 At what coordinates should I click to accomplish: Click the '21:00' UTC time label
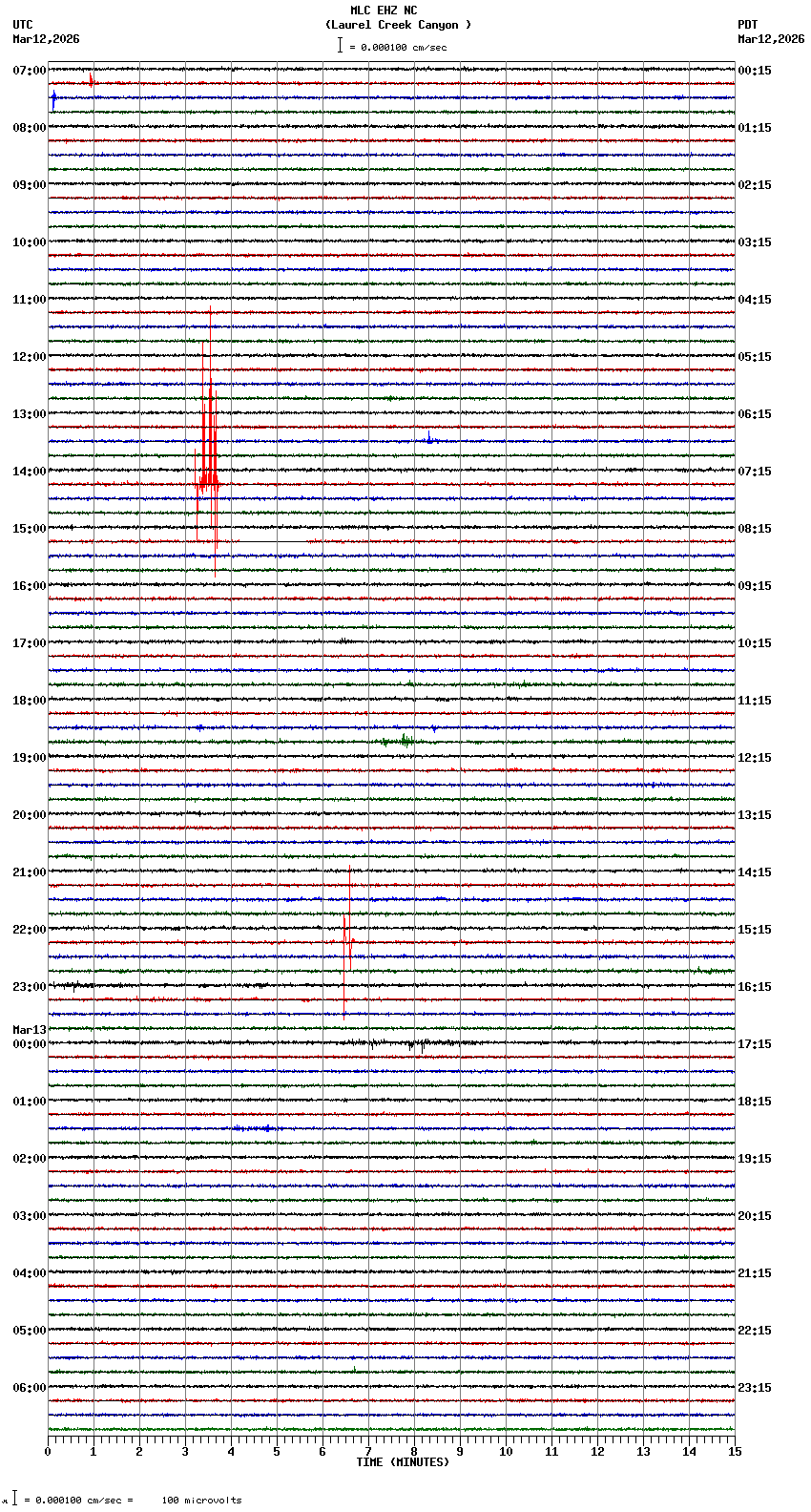pos(30,872)
